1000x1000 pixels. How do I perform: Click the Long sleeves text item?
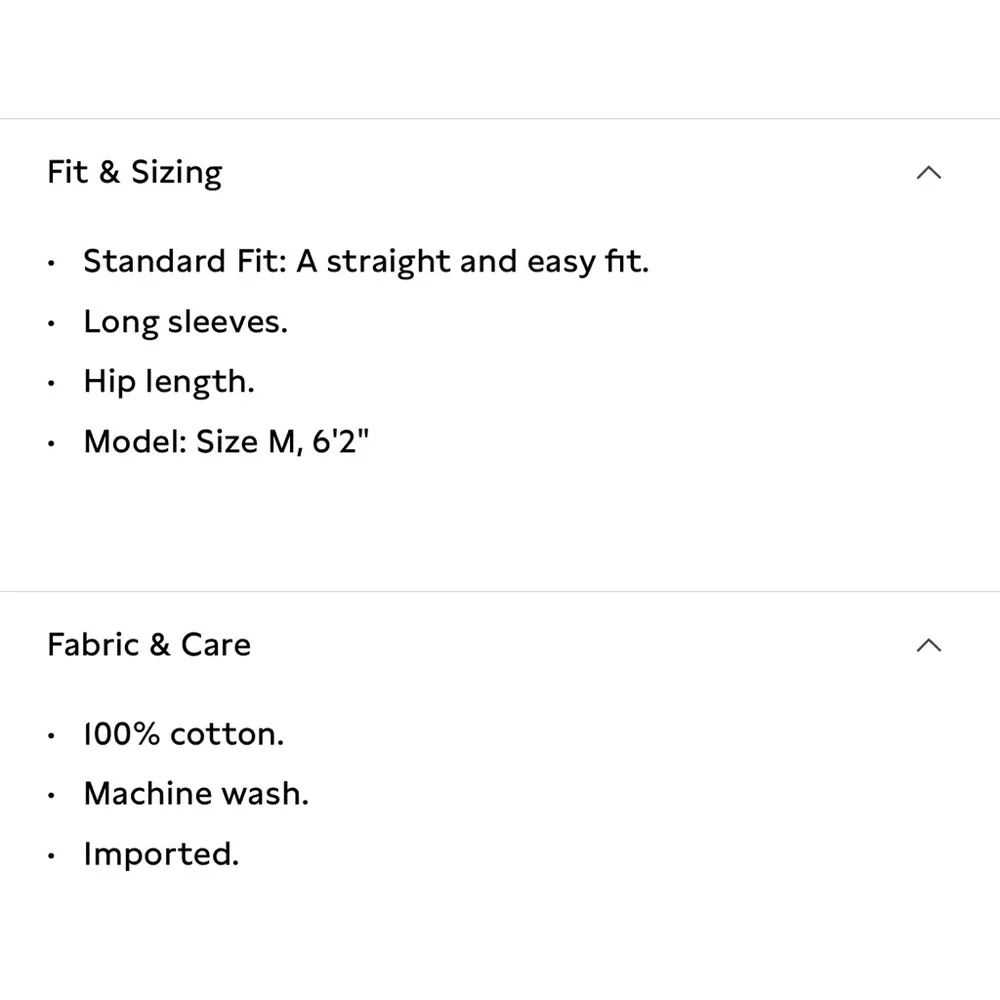(x=186, y=322)
